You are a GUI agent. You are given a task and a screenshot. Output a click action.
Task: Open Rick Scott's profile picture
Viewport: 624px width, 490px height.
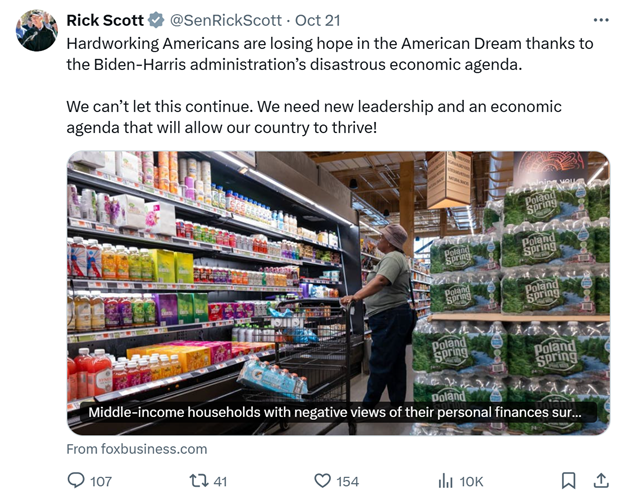pos(37,30)
